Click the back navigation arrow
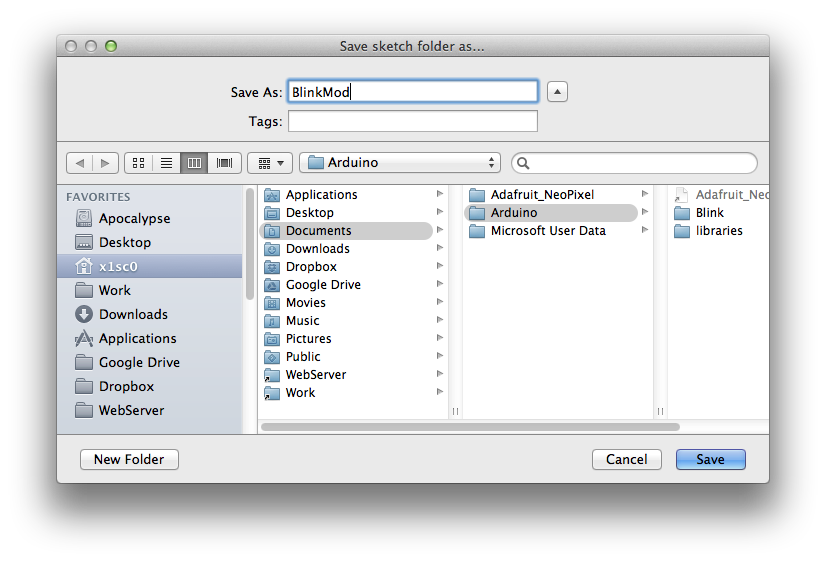826x562 pixels. click(x=80, y=162)
